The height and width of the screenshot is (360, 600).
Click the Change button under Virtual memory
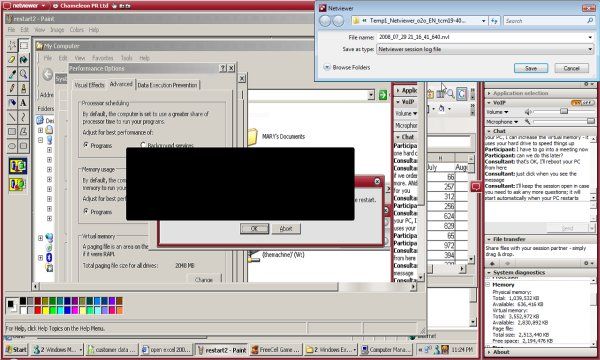(204, 279)
